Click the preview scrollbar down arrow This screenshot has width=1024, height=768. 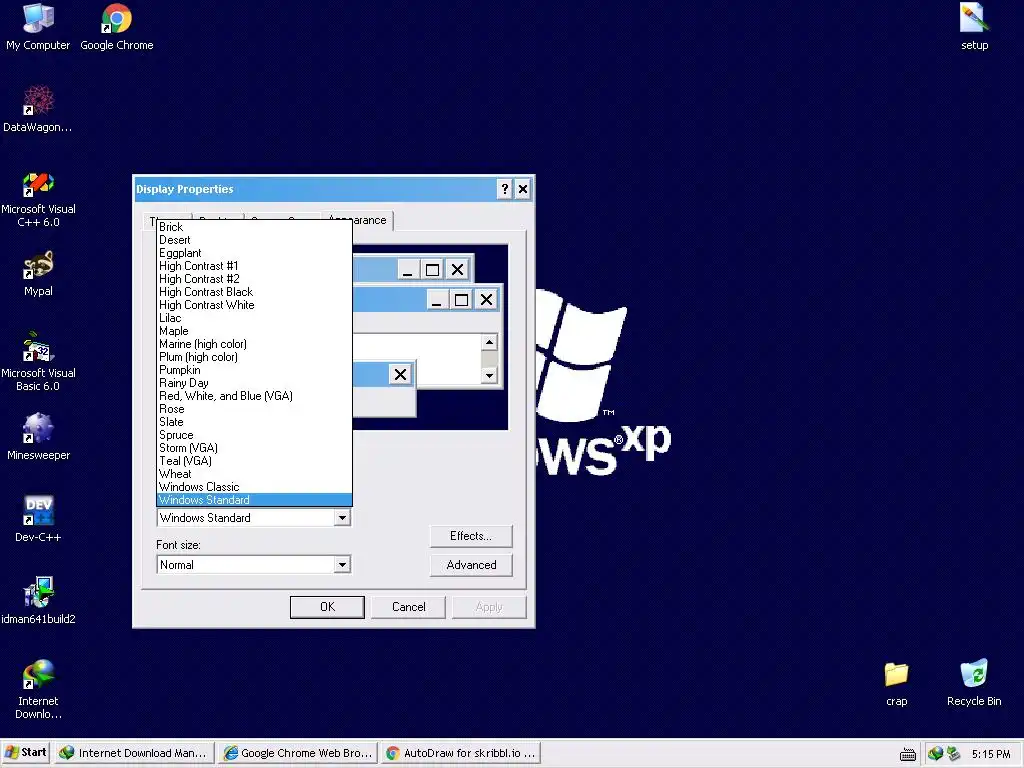(x=489, y=376)
